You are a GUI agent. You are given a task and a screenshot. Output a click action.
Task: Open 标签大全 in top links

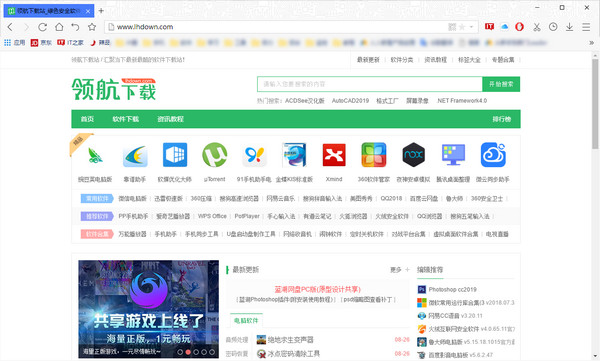pos(469,60)
